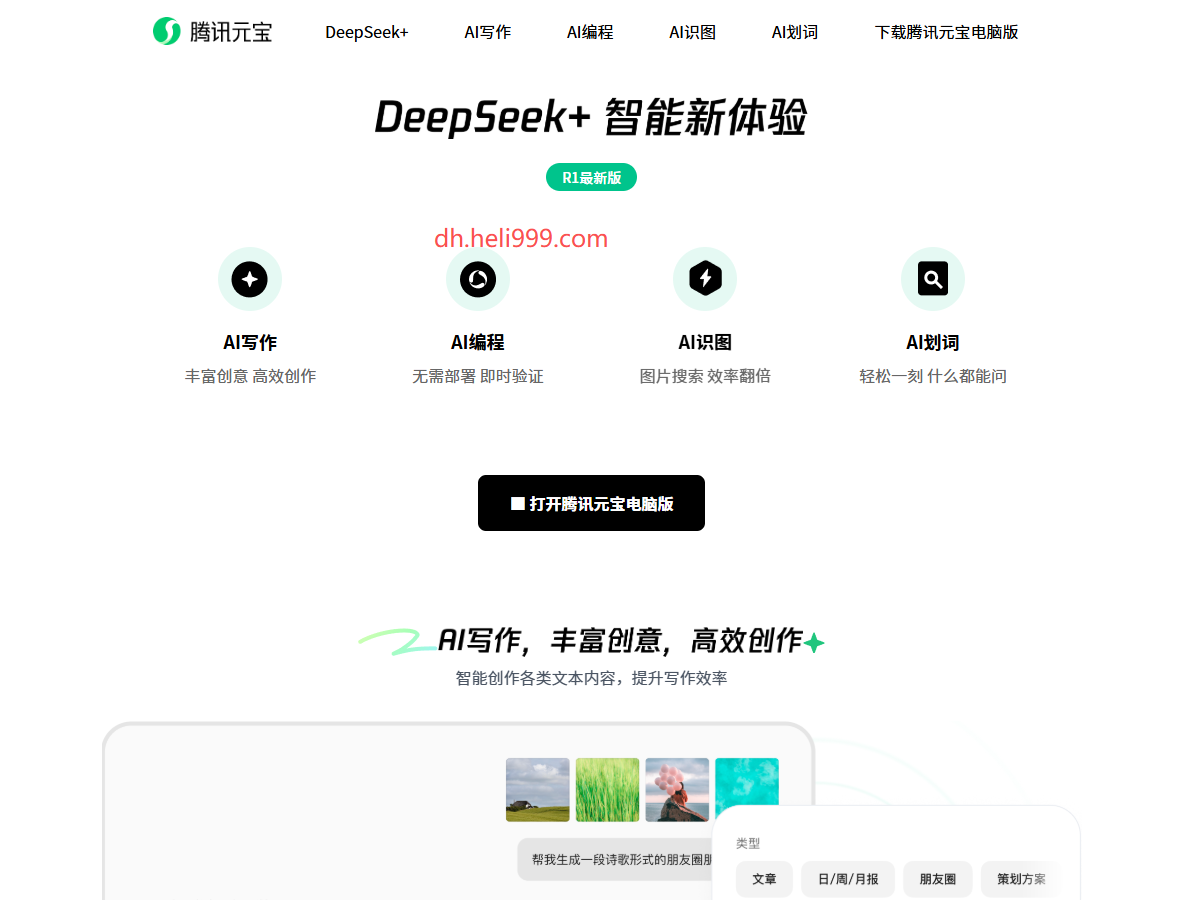
Task: Click the green sparkle beside the AI写作 heading
Action: 815,643
